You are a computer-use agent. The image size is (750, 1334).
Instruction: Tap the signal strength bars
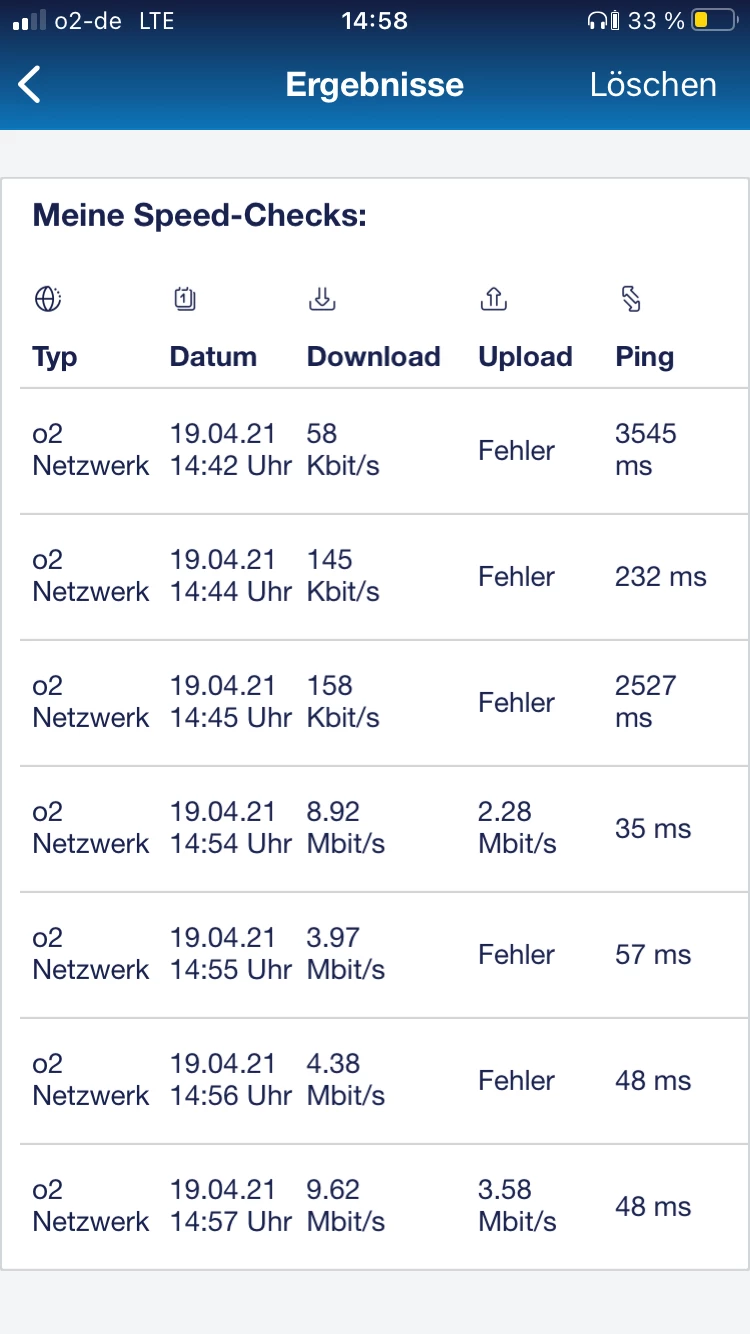29,20
